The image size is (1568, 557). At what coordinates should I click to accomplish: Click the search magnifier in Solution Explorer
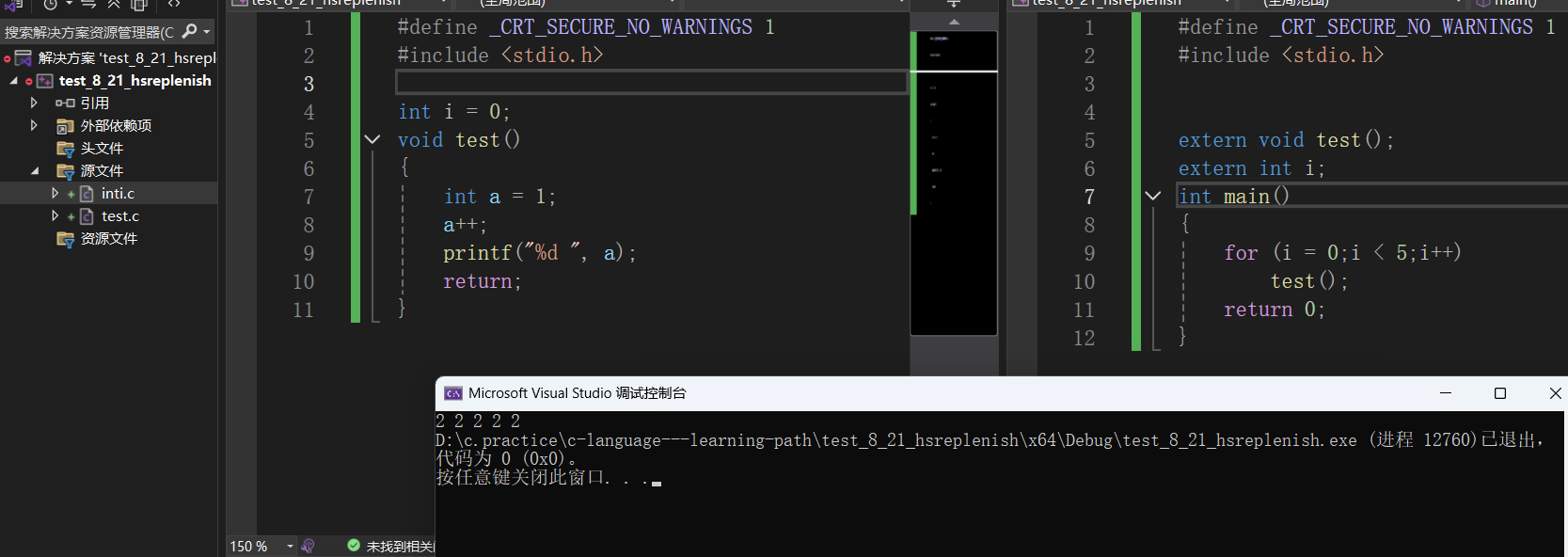189,31
